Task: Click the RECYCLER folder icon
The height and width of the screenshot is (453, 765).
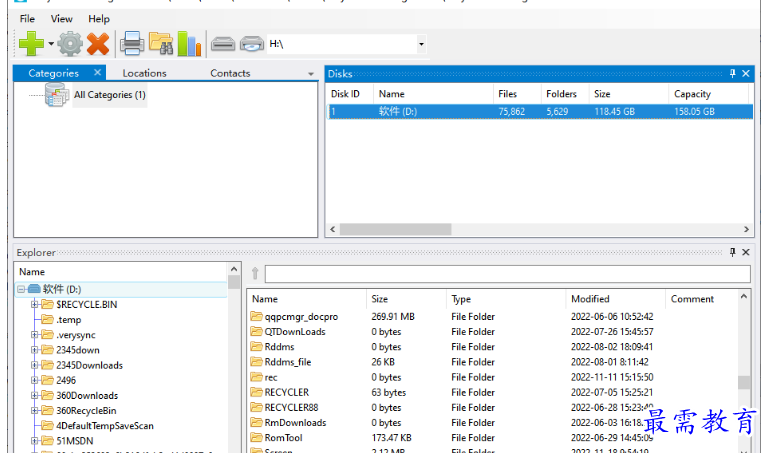Action: 257,392
